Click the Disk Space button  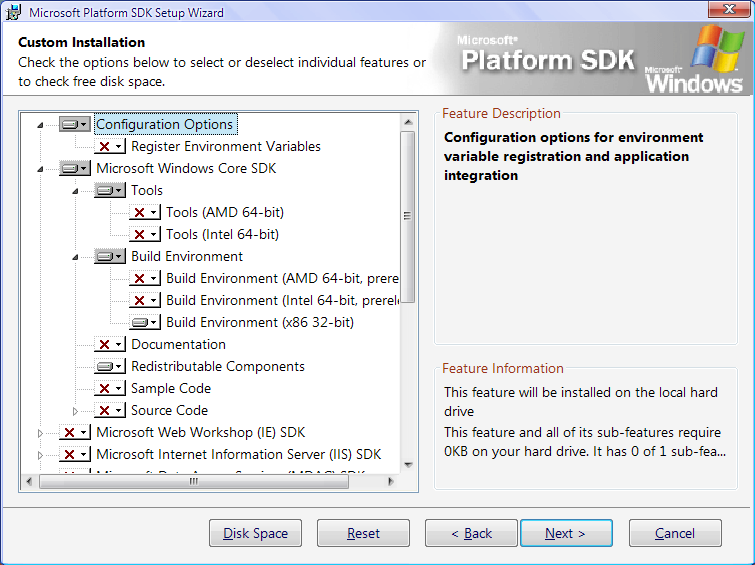(255, 533)
